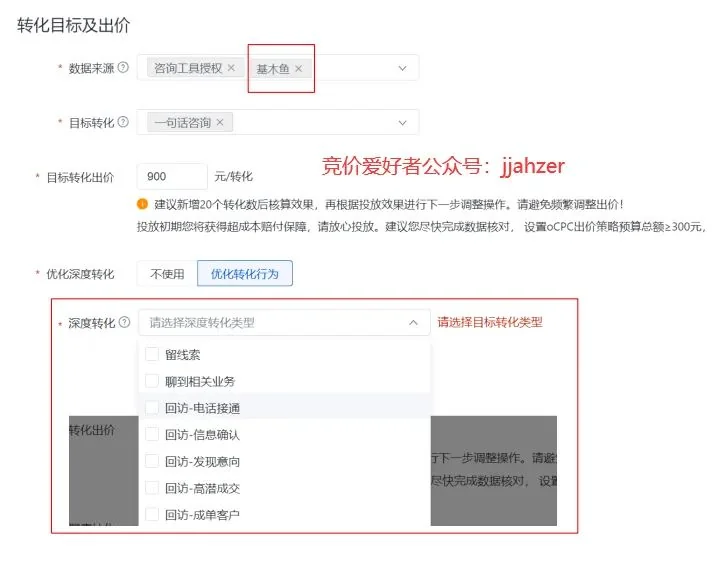The image size is (719, 568).
Task: Check the 回访-成单客户 option
Action: 152,514
